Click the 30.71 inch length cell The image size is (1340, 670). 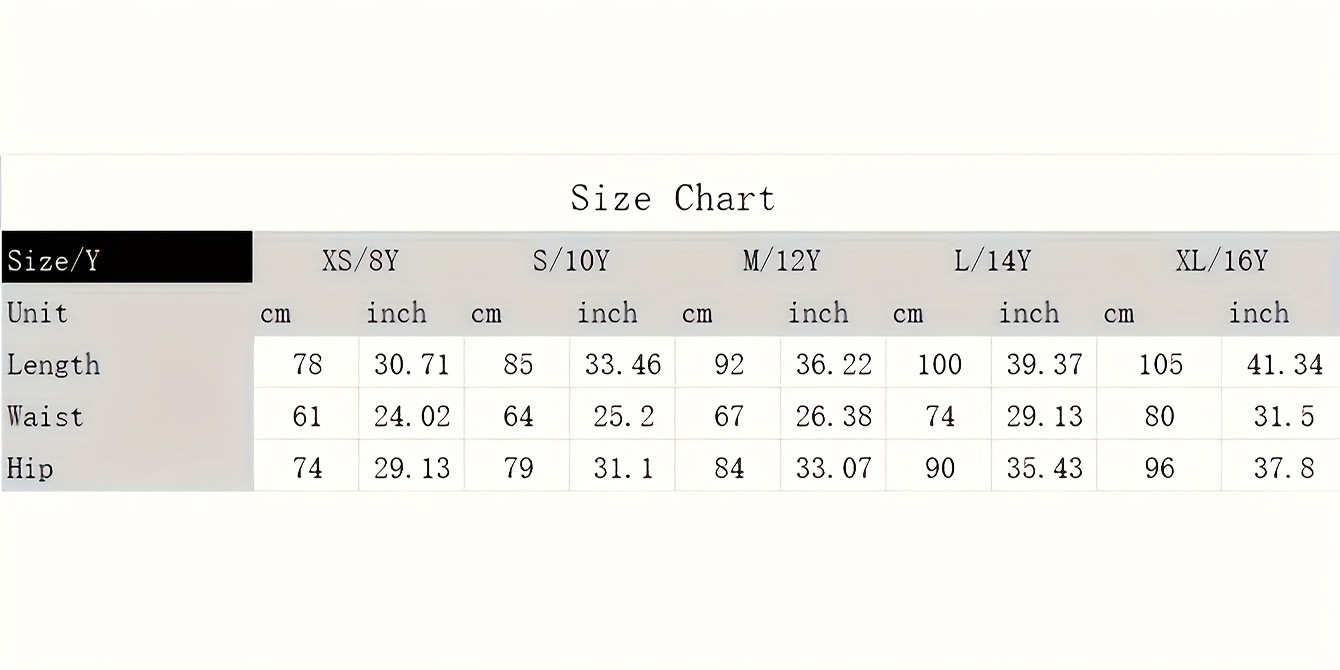click(x=411, y=364)
